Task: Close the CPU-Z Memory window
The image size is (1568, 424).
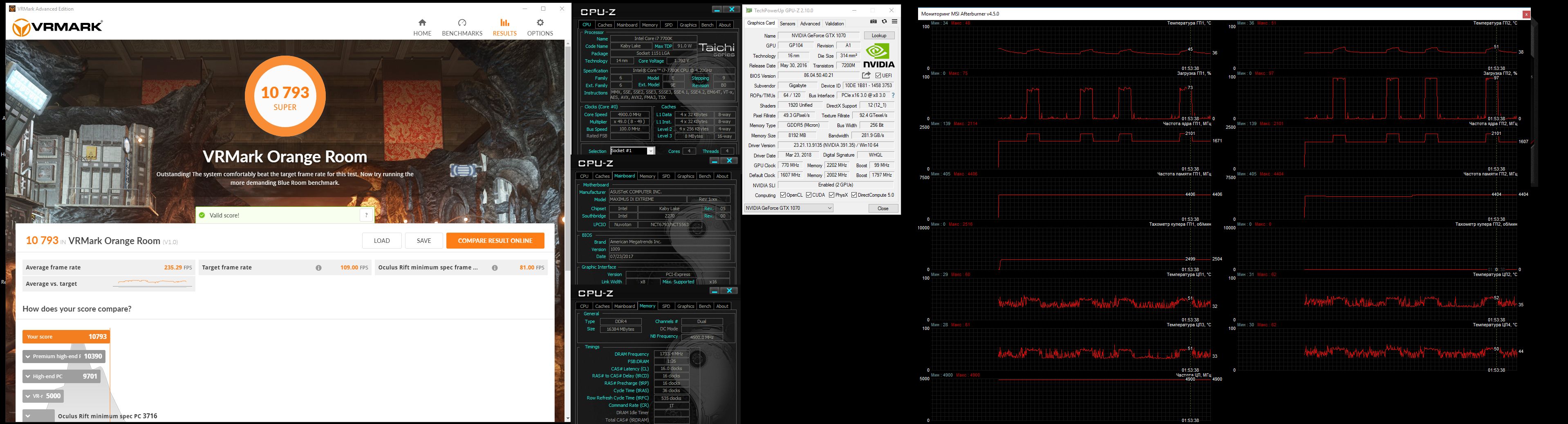Action: [x=730, y=291]
